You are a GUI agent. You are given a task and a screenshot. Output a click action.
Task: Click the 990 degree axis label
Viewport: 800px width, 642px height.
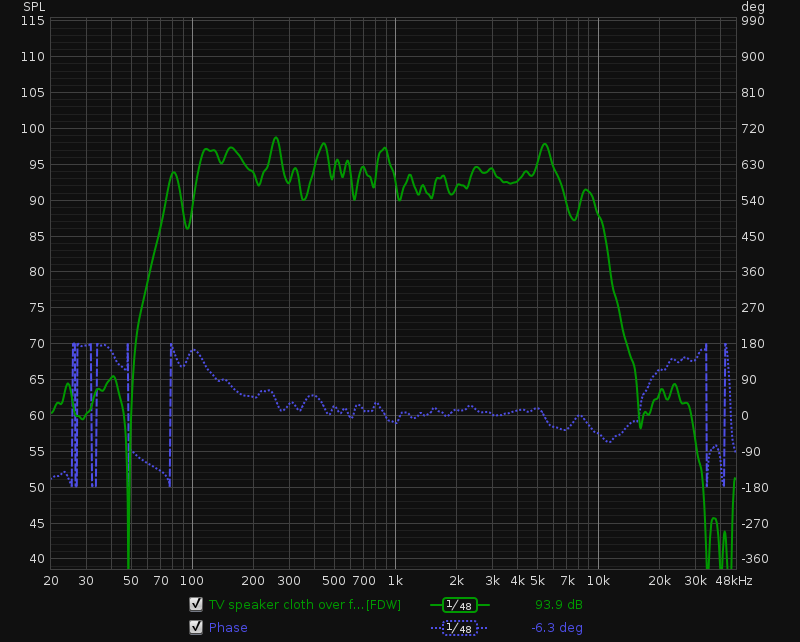753,21
